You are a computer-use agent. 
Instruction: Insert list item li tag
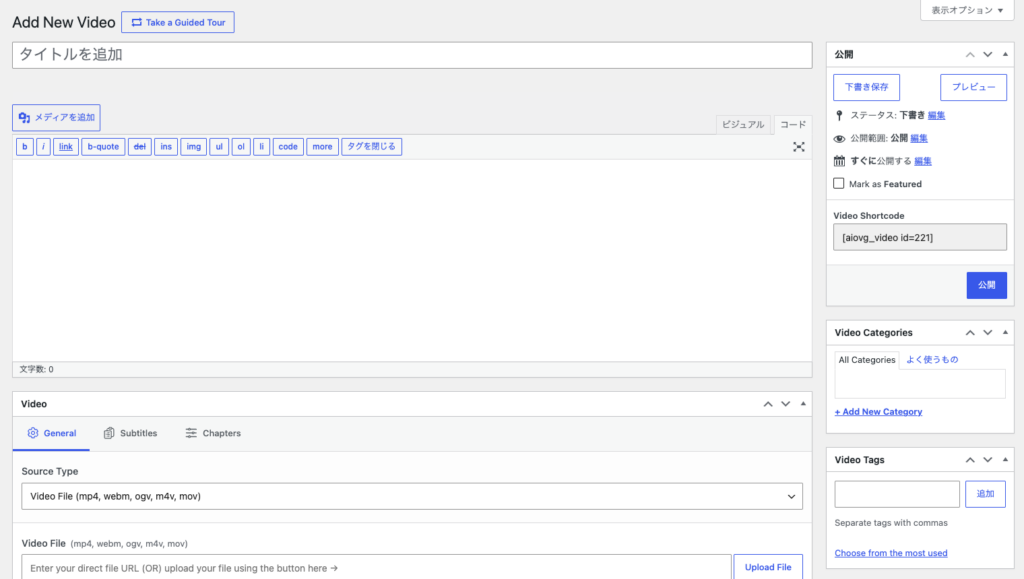(261, 147)
